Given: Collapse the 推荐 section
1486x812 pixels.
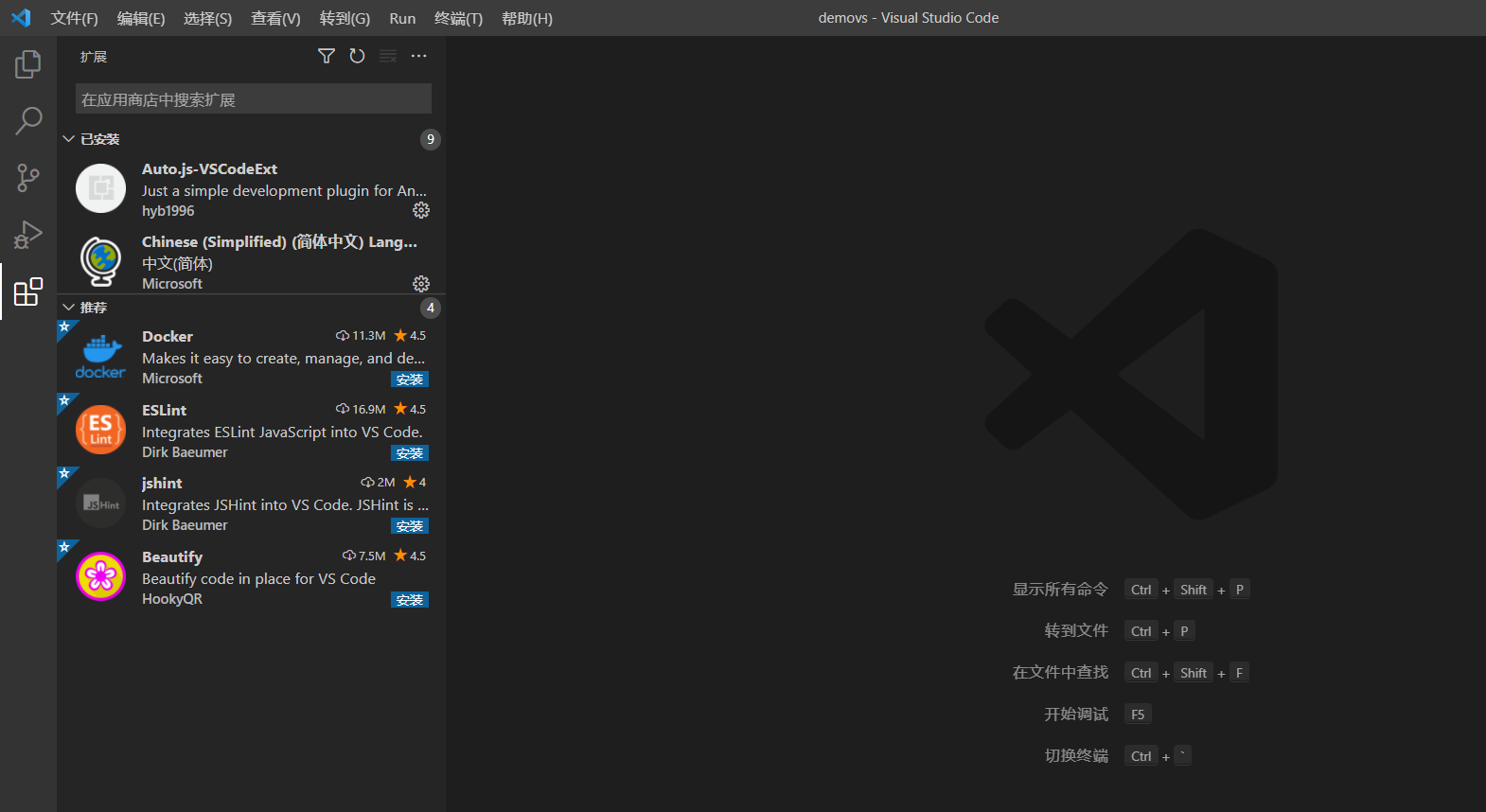Looking at the screenshot, I should pos(68,308).
